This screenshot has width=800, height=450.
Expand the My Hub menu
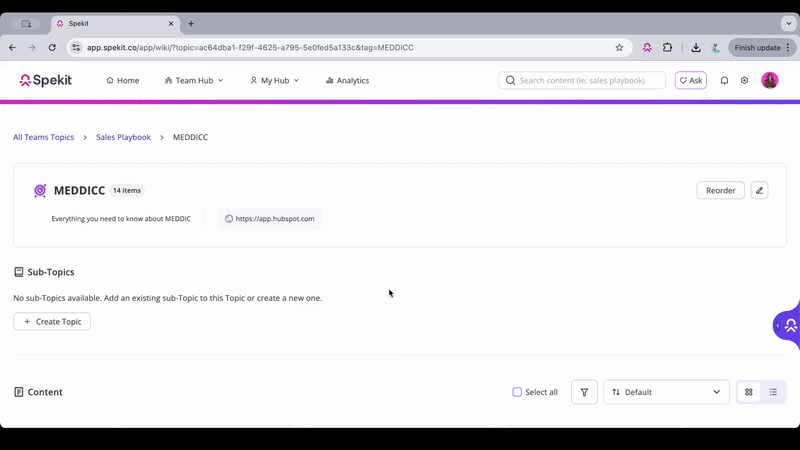click(x=274, y=81)
